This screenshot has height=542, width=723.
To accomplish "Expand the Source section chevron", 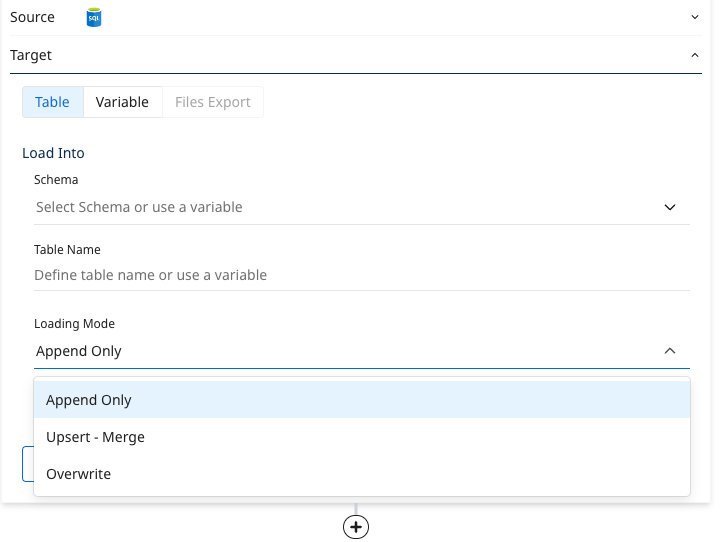I will [x=695, y=17].
